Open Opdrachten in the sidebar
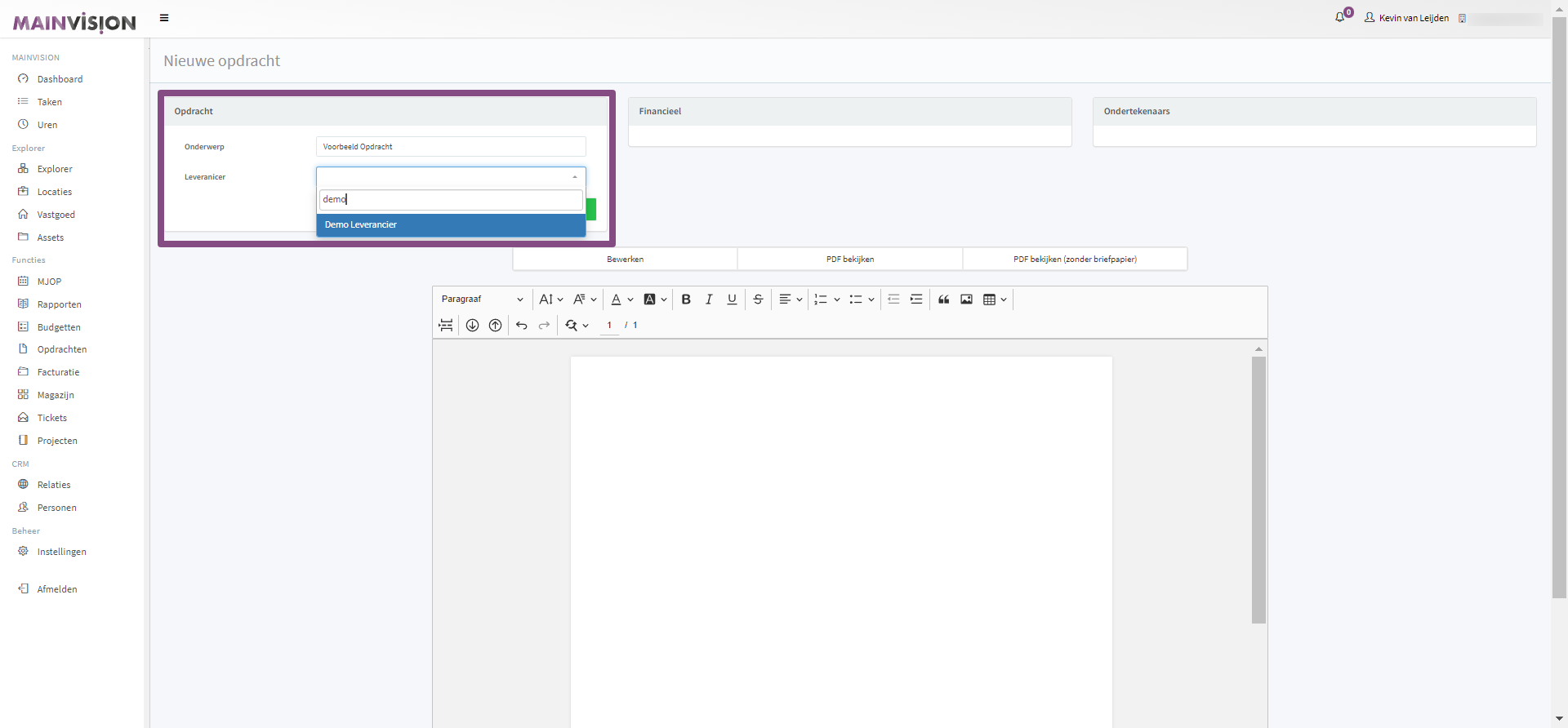 point(62,349)
